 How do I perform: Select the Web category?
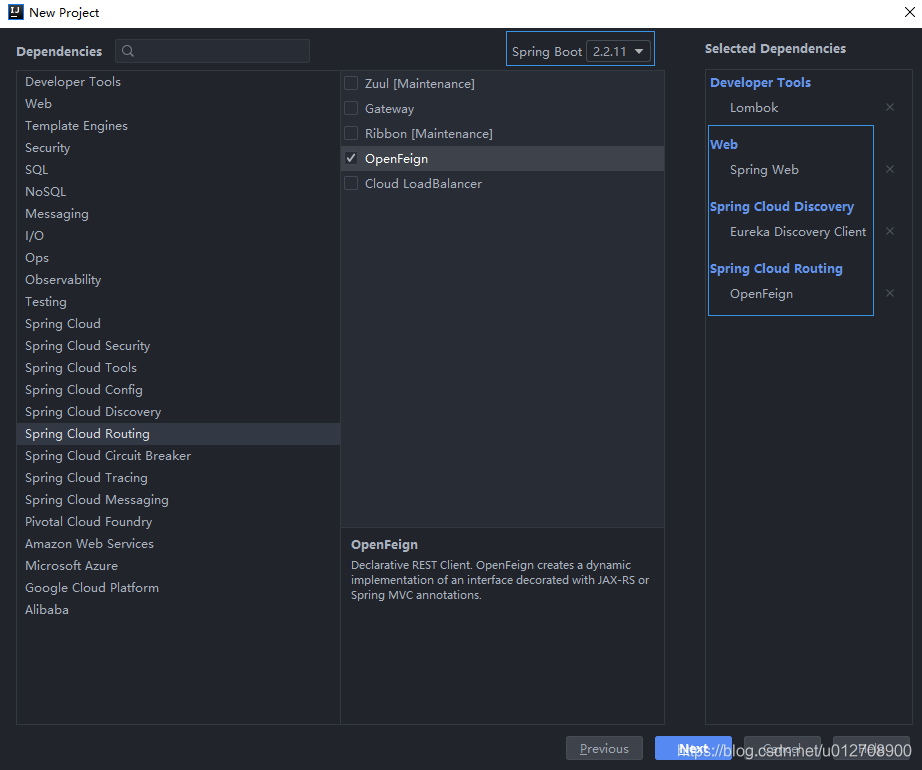pyautogui.click(x=178, y=103)
